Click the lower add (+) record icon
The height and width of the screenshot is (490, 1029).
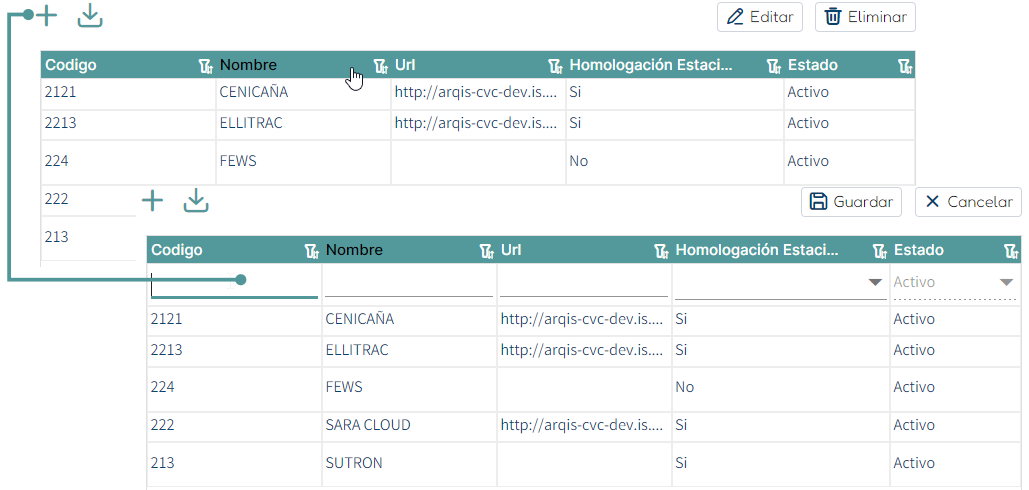tap(152, 201)
